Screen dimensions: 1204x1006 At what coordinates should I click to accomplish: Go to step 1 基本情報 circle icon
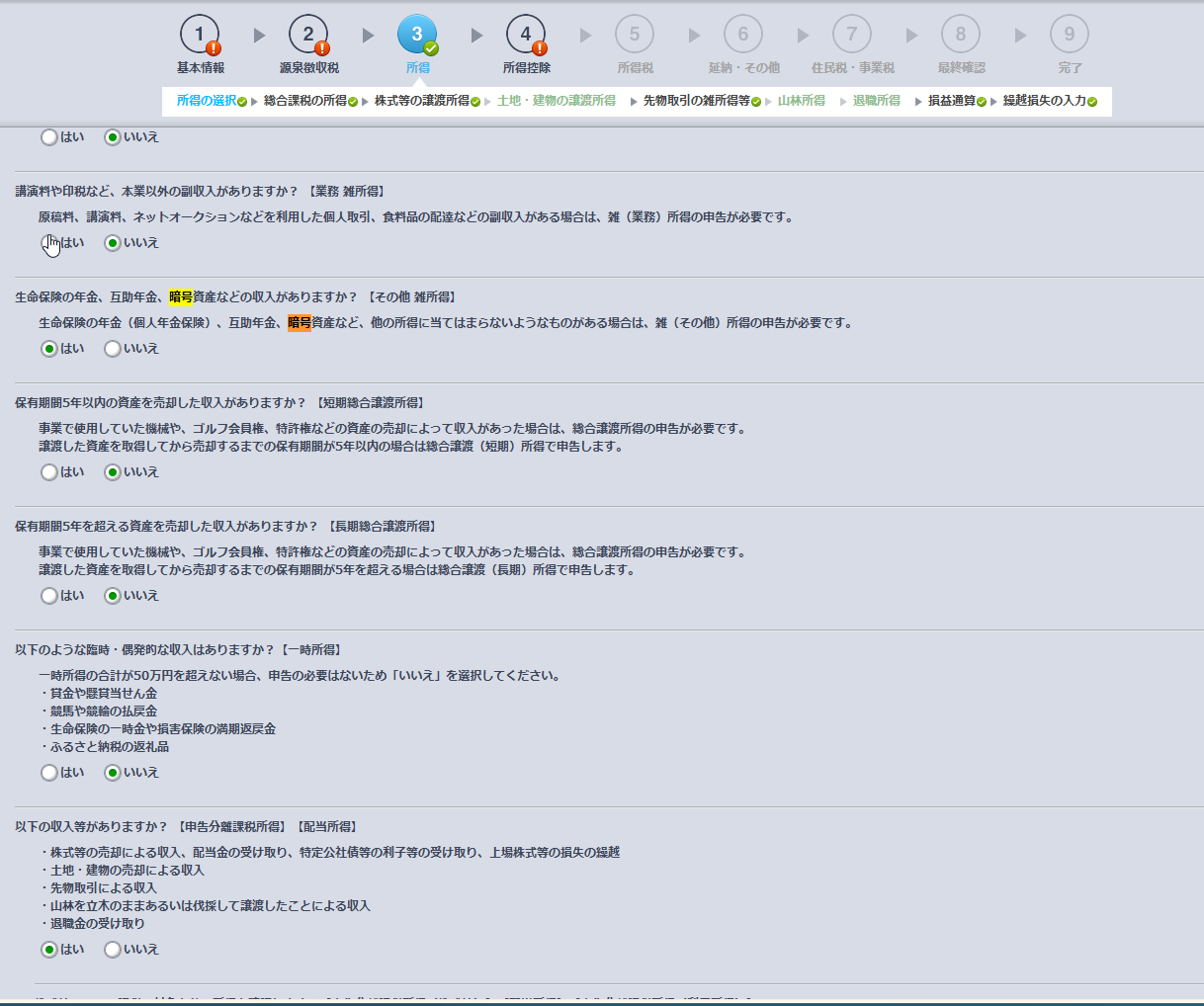pyautogui.click(x=200, y=35)
